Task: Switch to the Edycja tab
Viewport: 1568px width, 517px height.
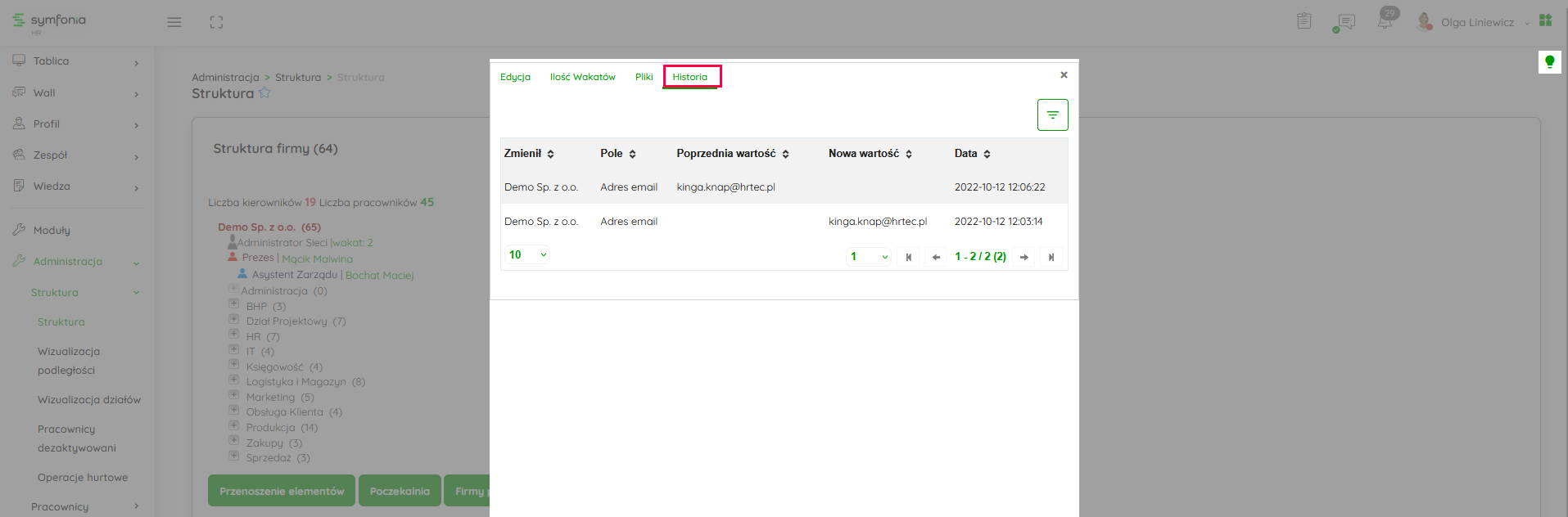Action: pyautogui.click(x=515, y=77)
